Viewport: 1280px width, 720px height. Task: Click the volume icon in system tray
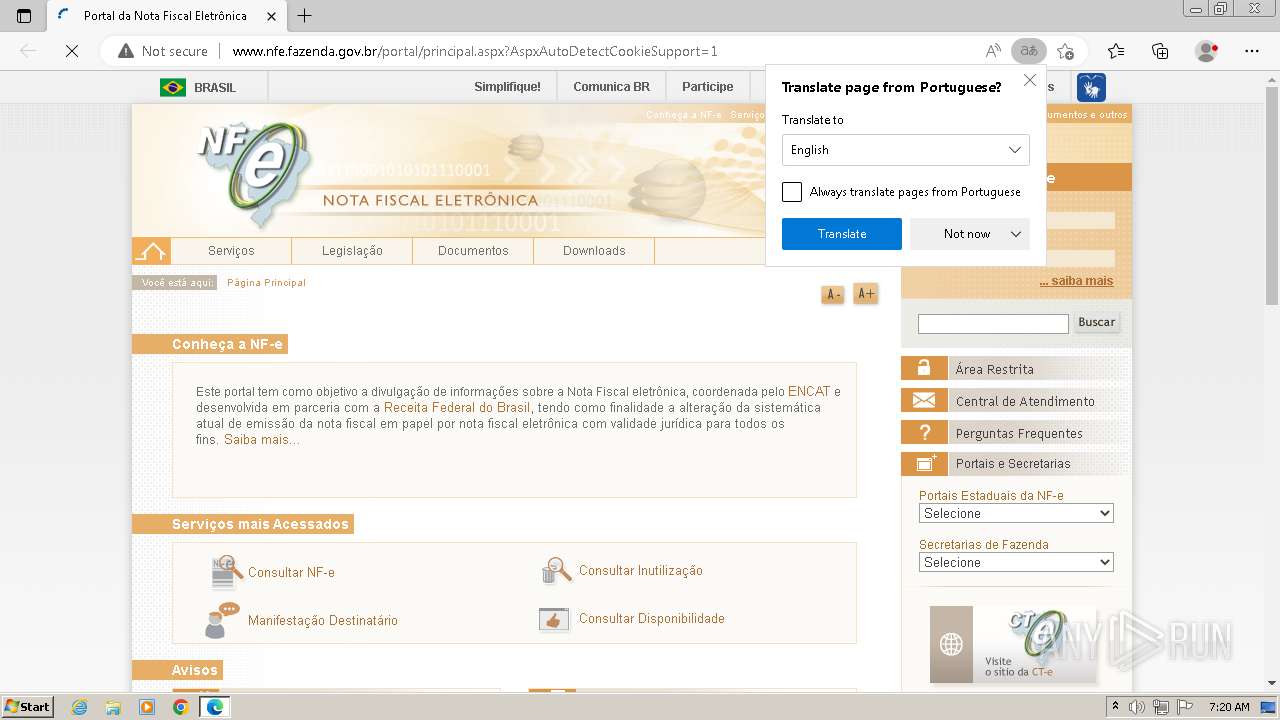pyautogui.click(x=1137, y=707)
